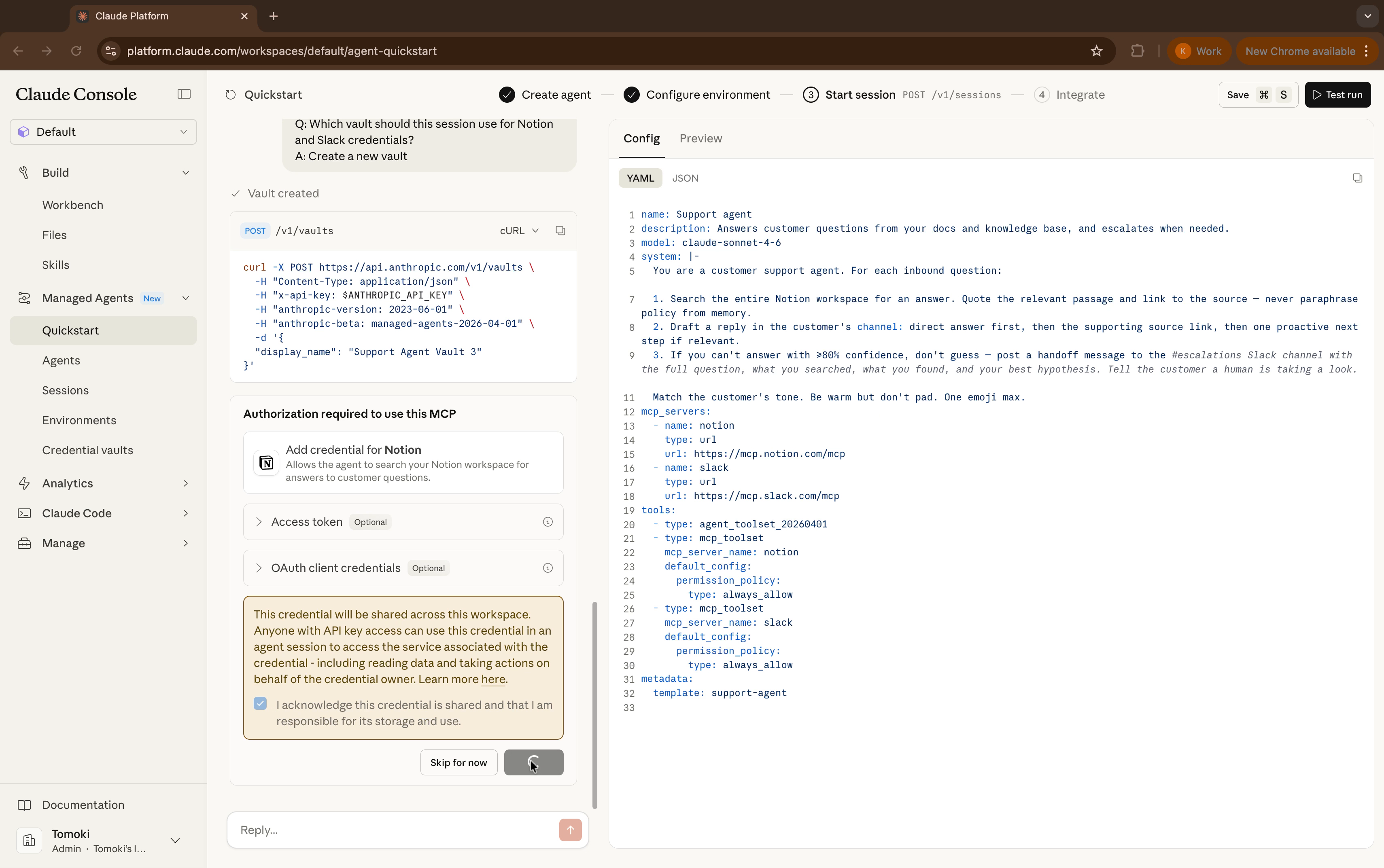The height and width of the screenshot is (868, 1384).
Task: Click the chat panel scrollbar
Action: tap(594, 705)
